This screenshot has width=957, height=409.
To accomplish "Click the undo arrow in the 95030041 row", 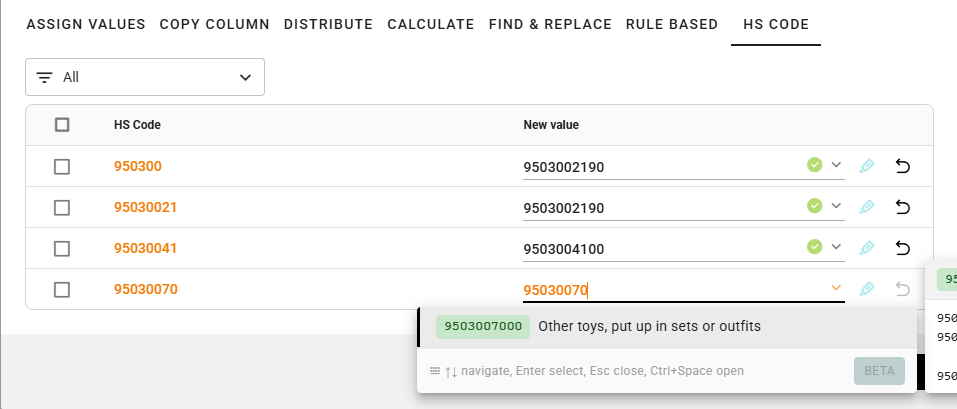I will [902, 248].
